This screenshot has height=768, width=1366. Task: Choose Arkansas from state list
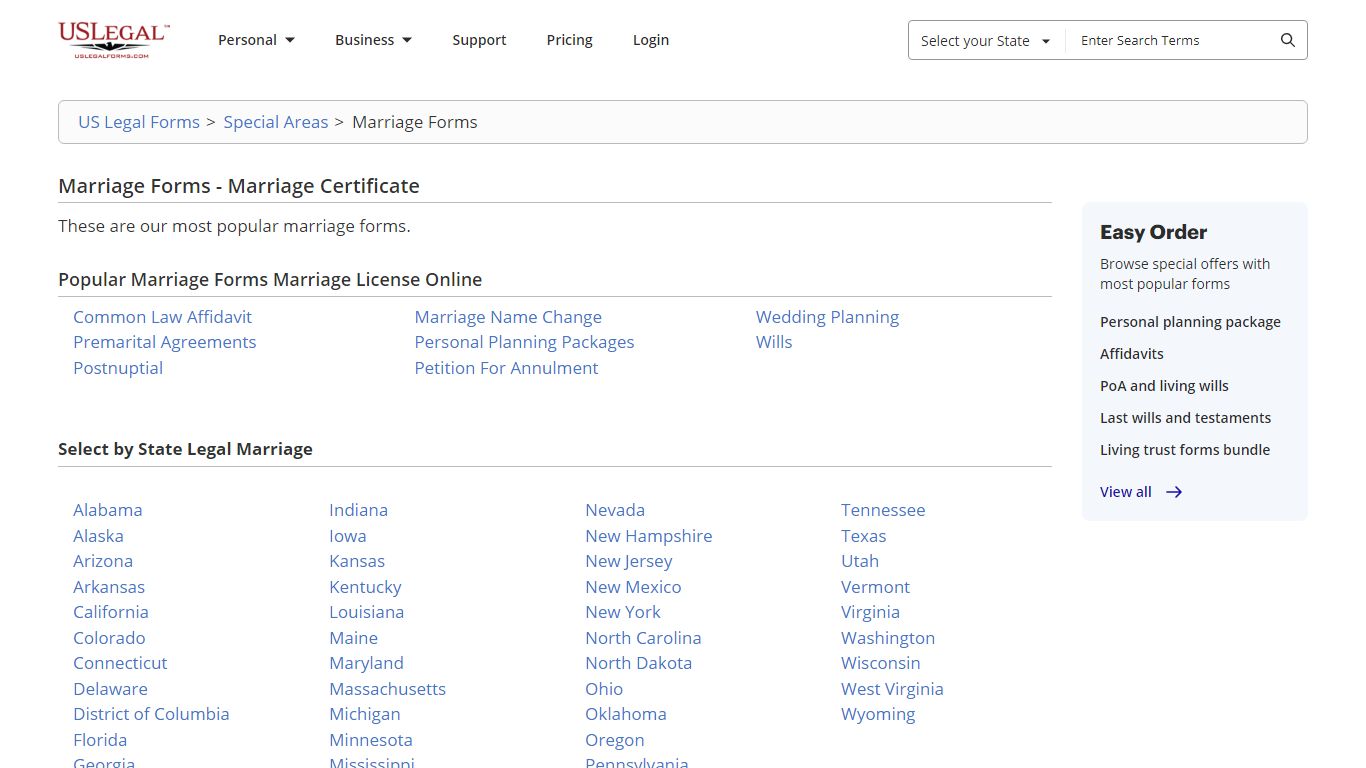click(109, 587)
